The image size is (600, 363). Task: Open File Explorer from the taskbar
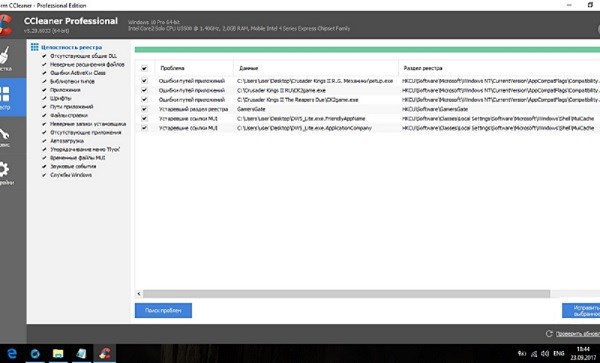point(58,353)
